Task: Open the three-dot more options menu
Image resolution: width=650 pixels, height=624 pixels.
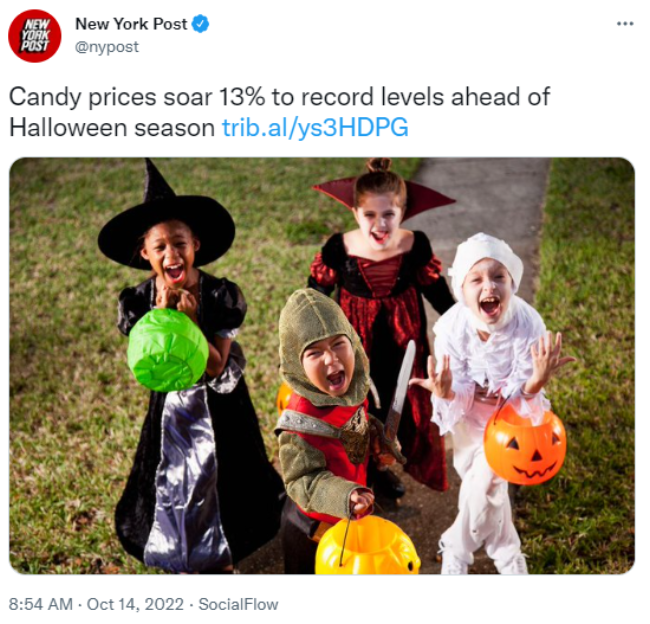Action: click(x=625, y=24)
